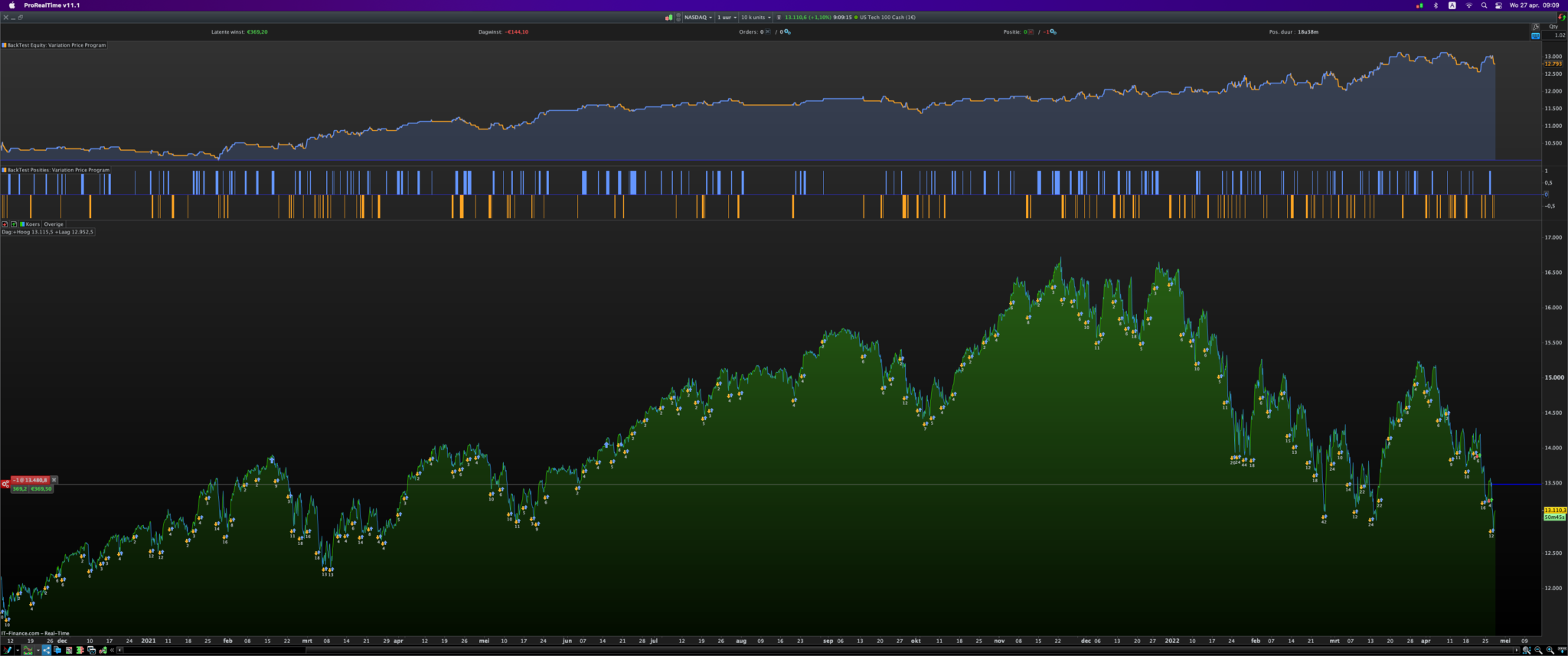Open the NASDAQ dropdown
The height and width of the screenshot is (656, 1568).
pos(697,18)
